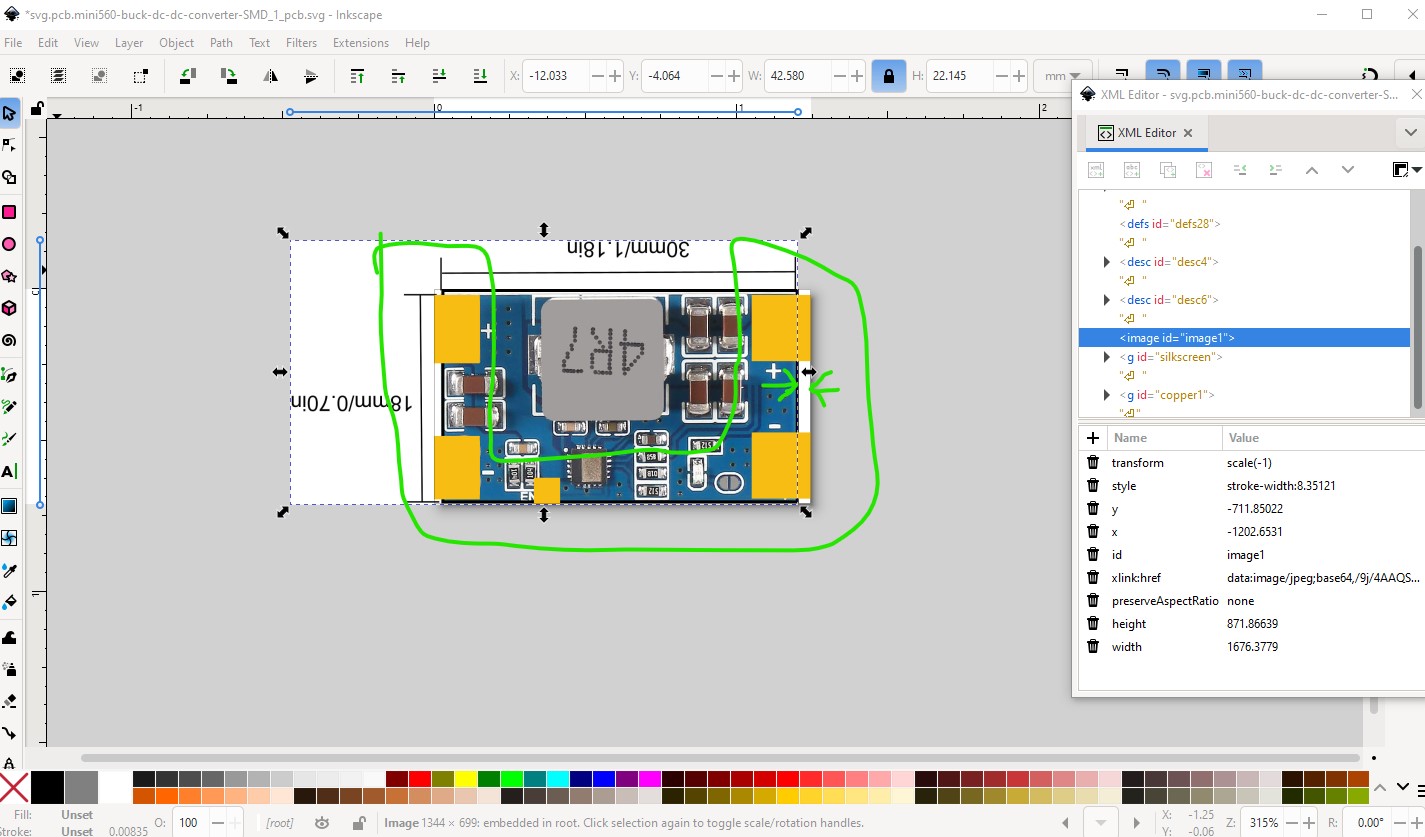Screen dimensions: 1425x837
Task: Flip selection horizontally
Action: click(270, 76)
